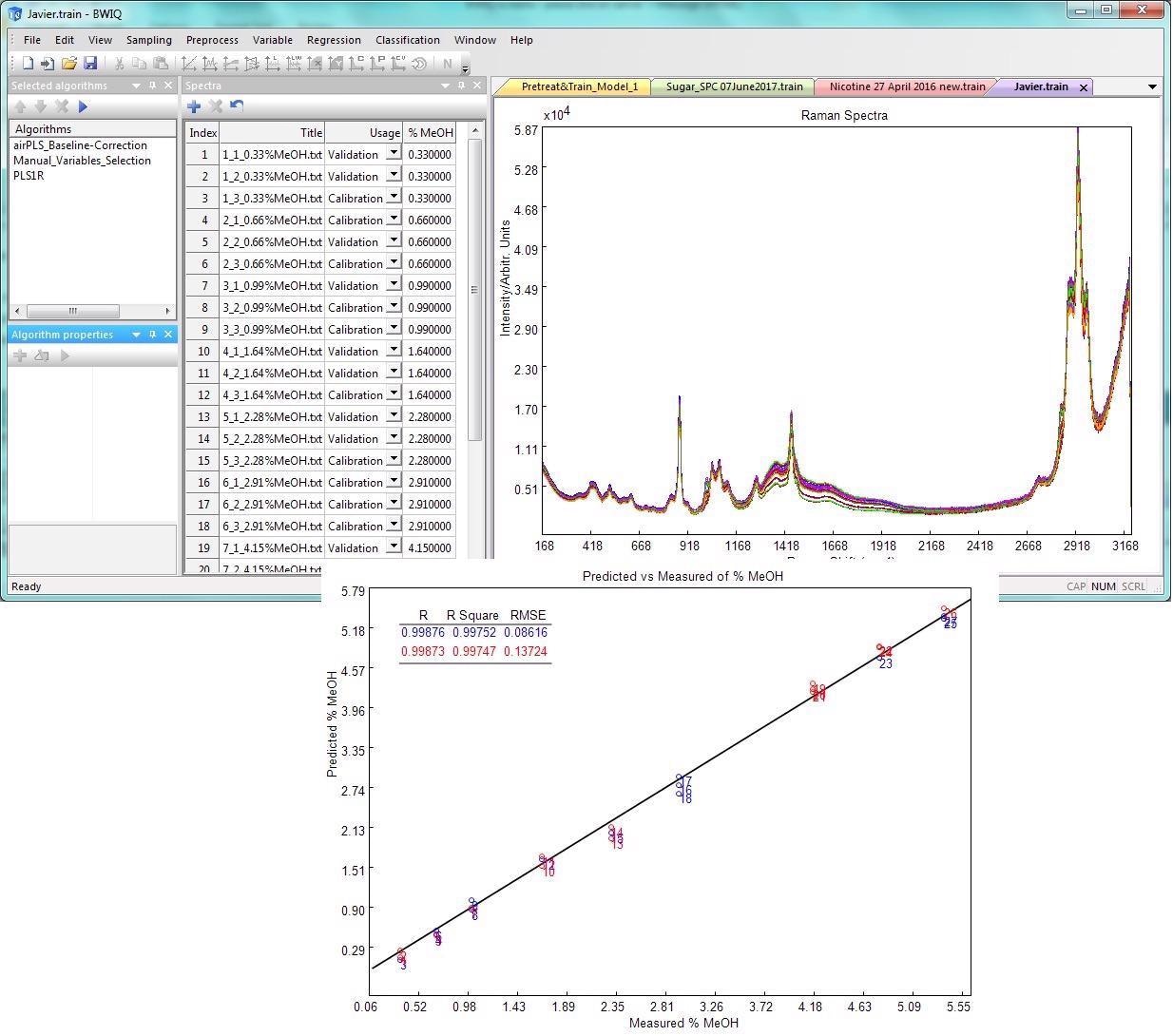Click the New file toolbar icon

point(28,64)
